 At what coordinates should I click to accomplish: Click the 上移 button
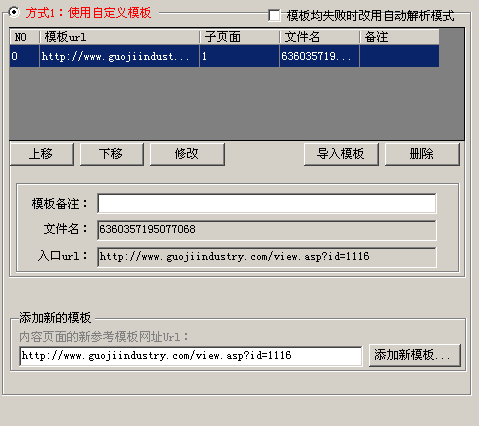pos(42,154)
